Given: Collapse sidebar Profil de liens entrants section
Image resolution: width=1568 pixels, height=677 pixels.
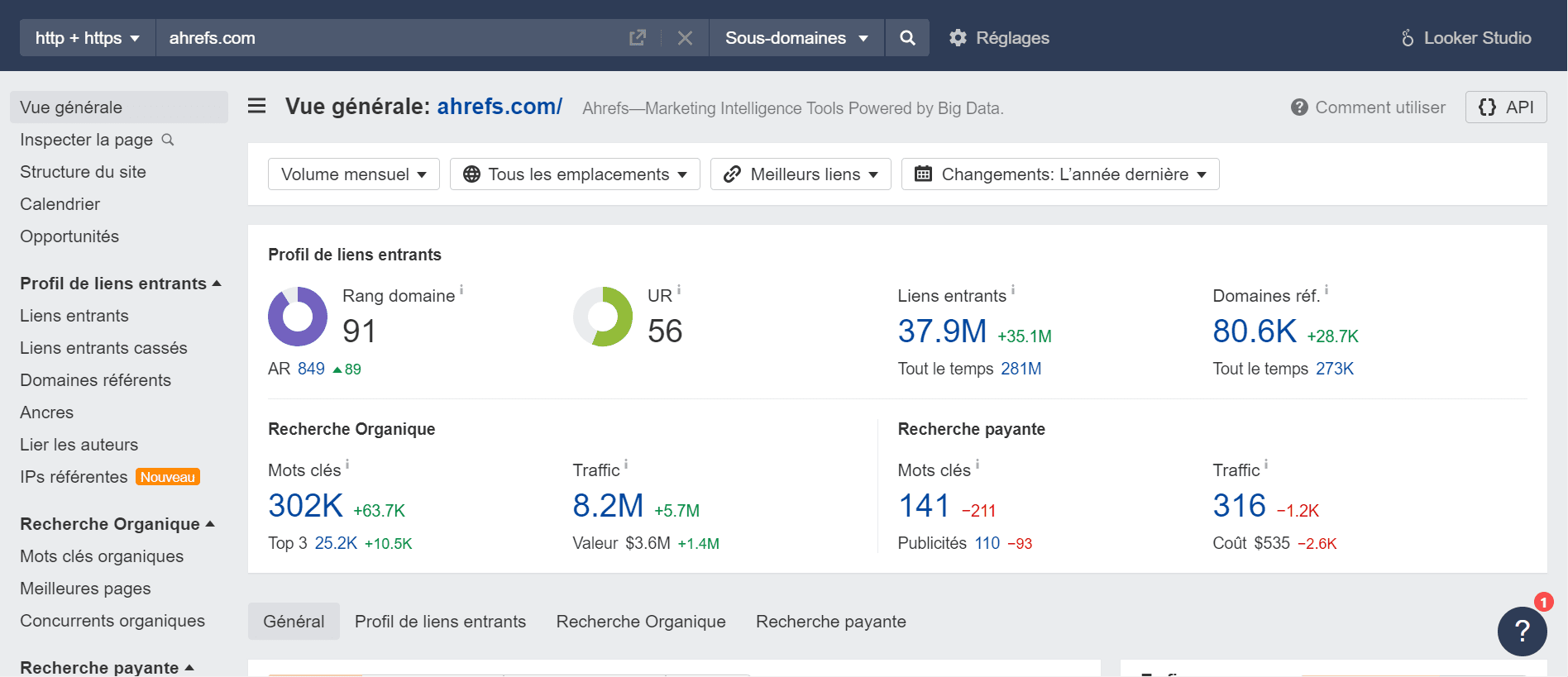Looking at the screenshot, I should (x=121, y=284).
